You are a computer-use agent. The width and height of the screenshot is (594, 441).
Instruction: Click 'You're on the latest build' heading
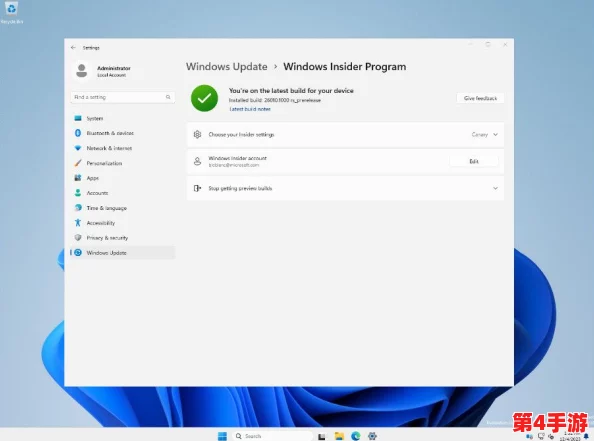click(x=291, y=91)
